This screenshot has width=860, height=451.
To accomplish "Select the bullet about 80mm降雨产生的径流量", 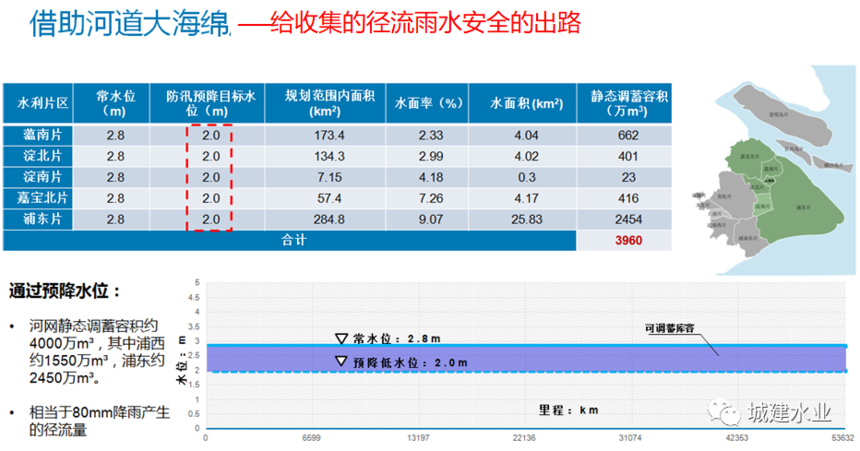I will [x=99, y=421].
